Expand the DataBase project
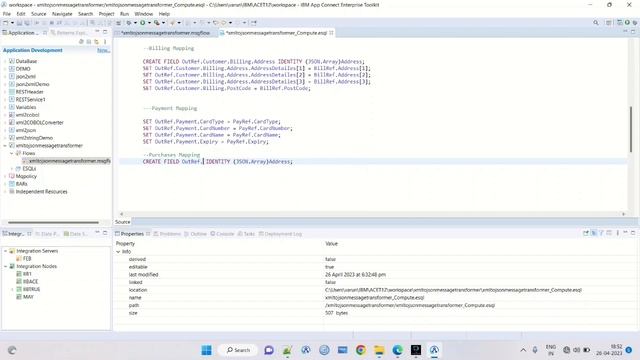Screen dimensions: 640x360 click(5, 61)
